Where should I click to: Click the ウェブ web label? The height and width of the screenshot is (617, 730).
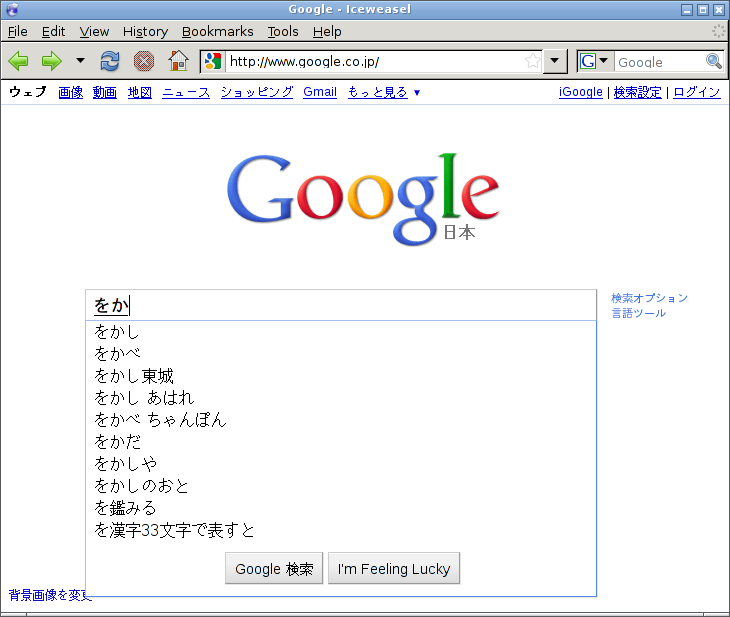(x=28, y=92)
